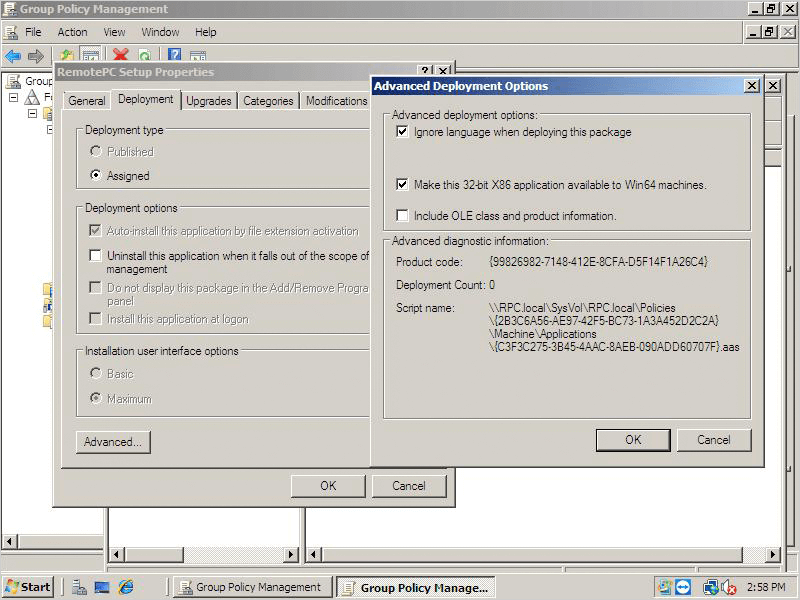Image resolution: width=800 pixels, height=600 pixels.
Task: Click the Forward arrow in the toolbar
Action: (36, 56)
